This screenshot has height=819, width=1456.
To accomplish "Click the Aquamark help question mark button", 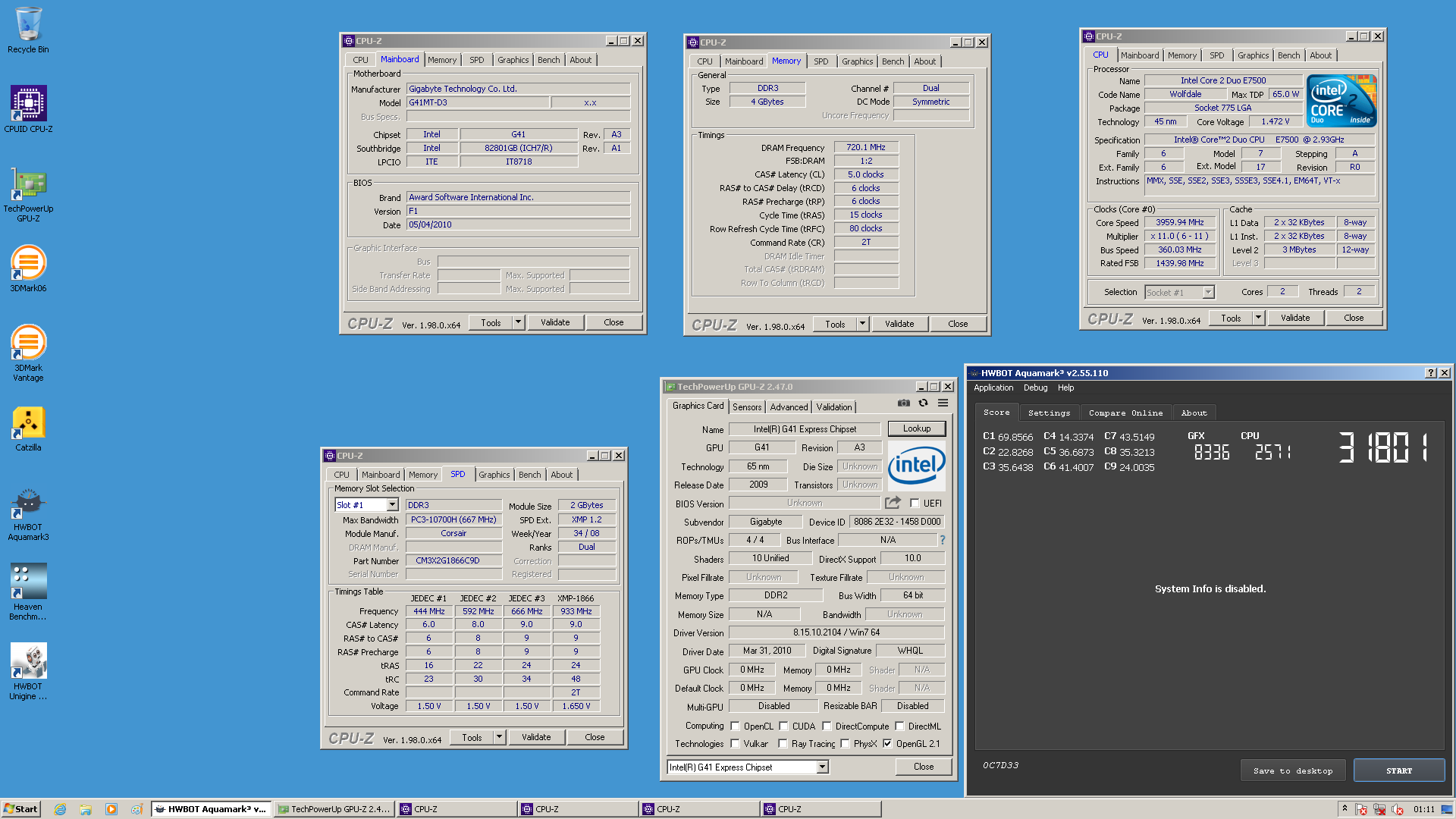I will point(1430,372).
